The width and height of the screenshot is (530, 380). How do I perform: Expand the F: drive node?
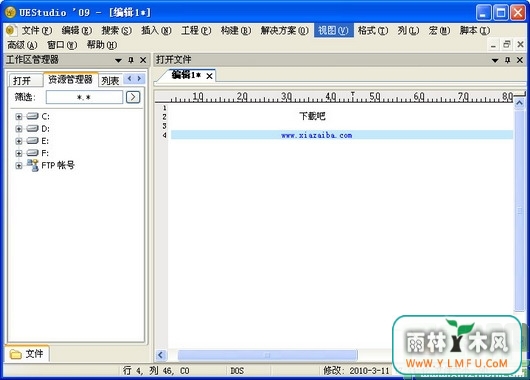tap(19, 153)
